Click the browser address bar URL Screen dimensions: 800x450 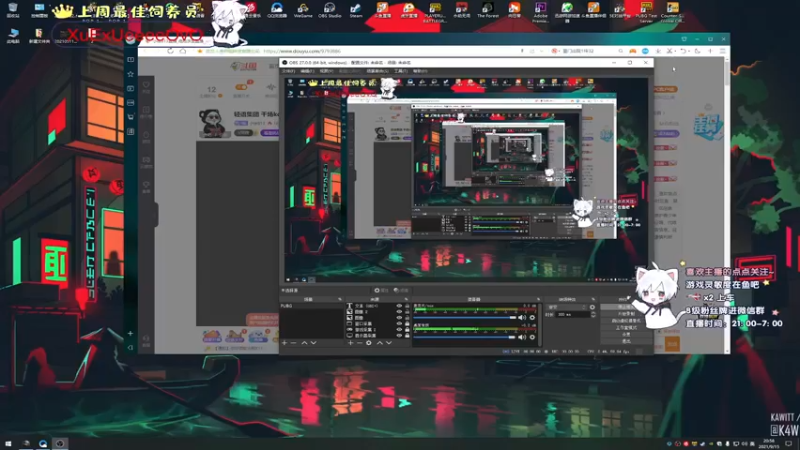click(x=303, y=51)
